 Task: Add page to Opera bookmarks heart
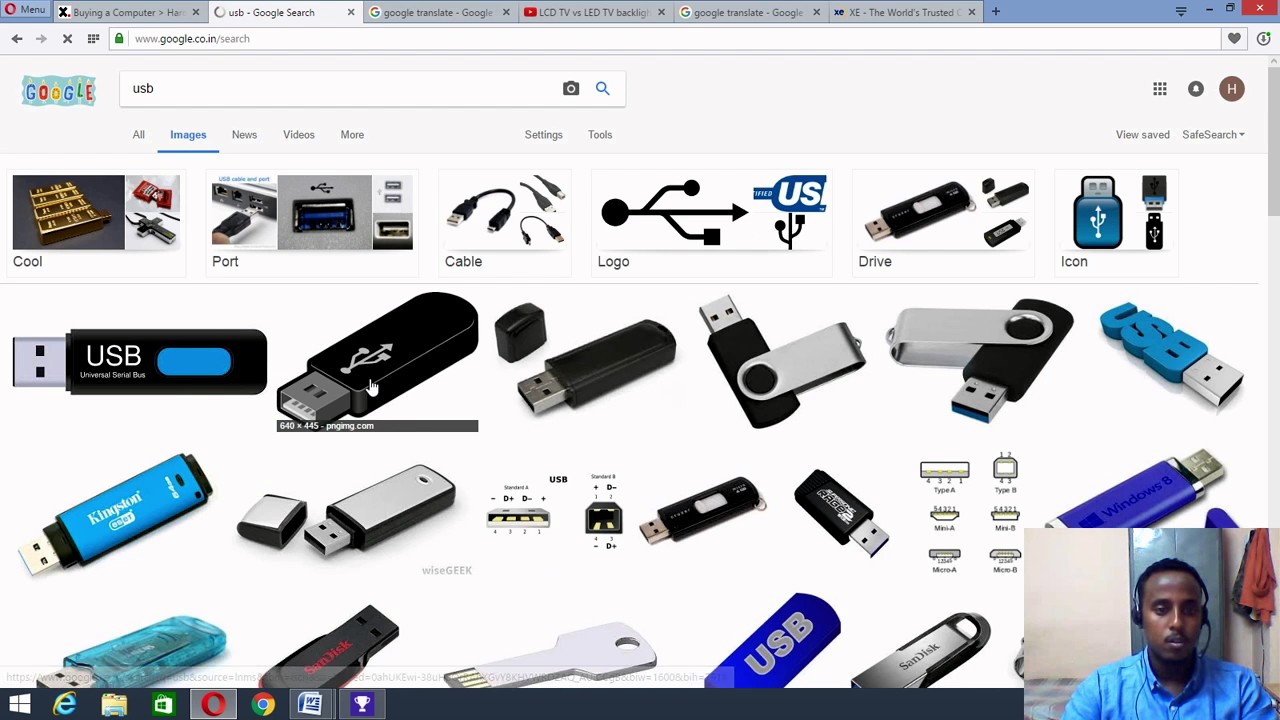click(x=1234, y=38)
